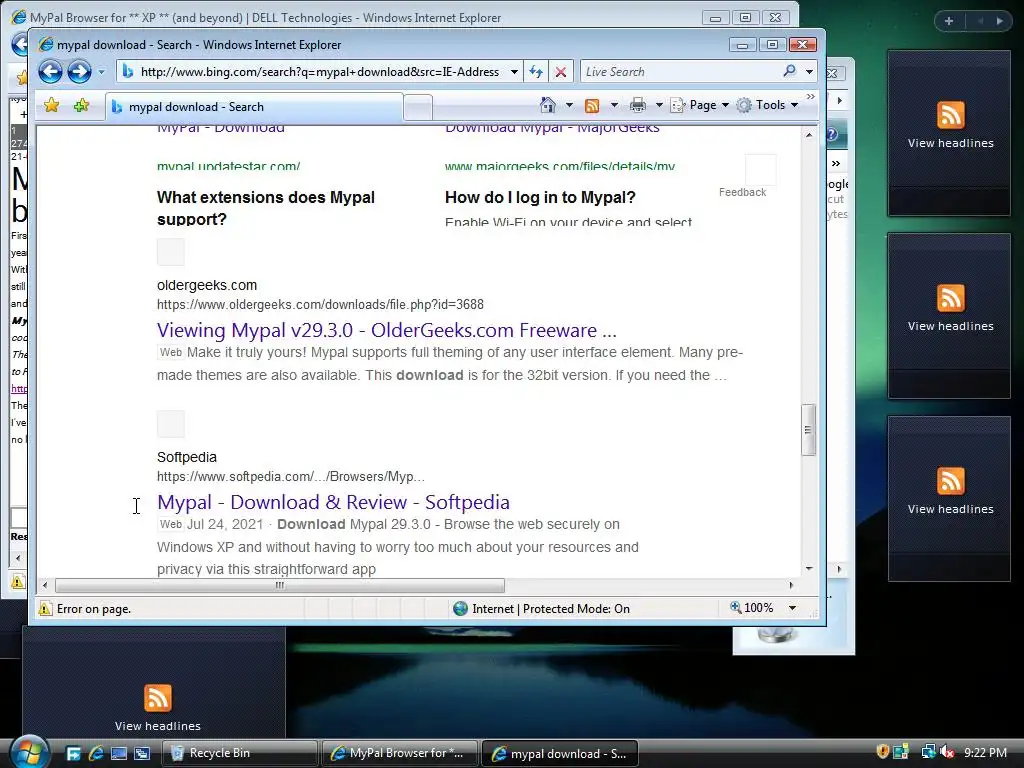
Task: Click the Softpedia site favicon placeholder
Action: 170,424
